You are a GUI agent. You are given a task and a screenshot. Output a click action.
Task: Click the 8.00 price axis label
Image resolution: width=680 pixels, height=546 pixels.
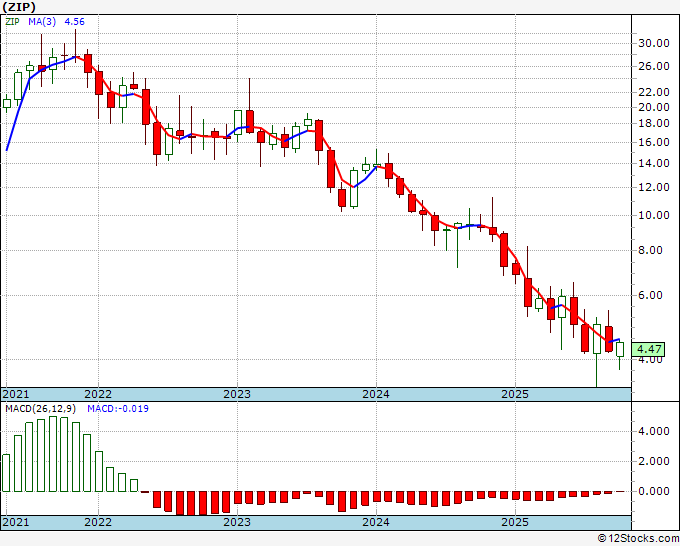pos(651,250)
